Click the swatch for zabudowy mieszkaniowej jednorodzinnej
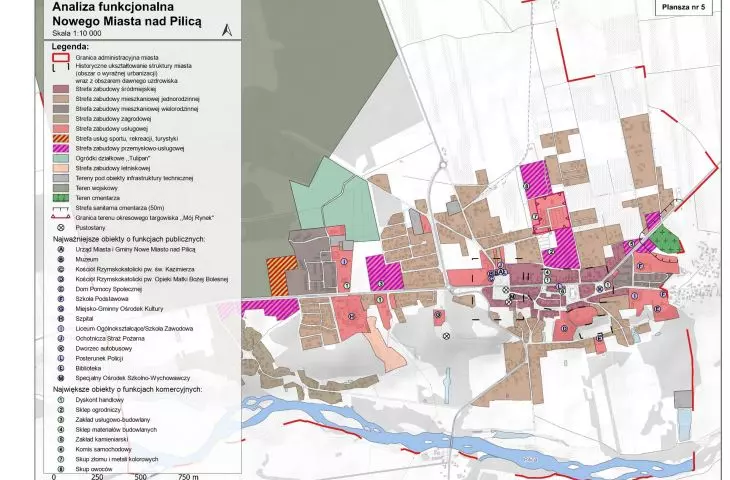This screenshot has height=480, width=730. [x=61, y=99]
